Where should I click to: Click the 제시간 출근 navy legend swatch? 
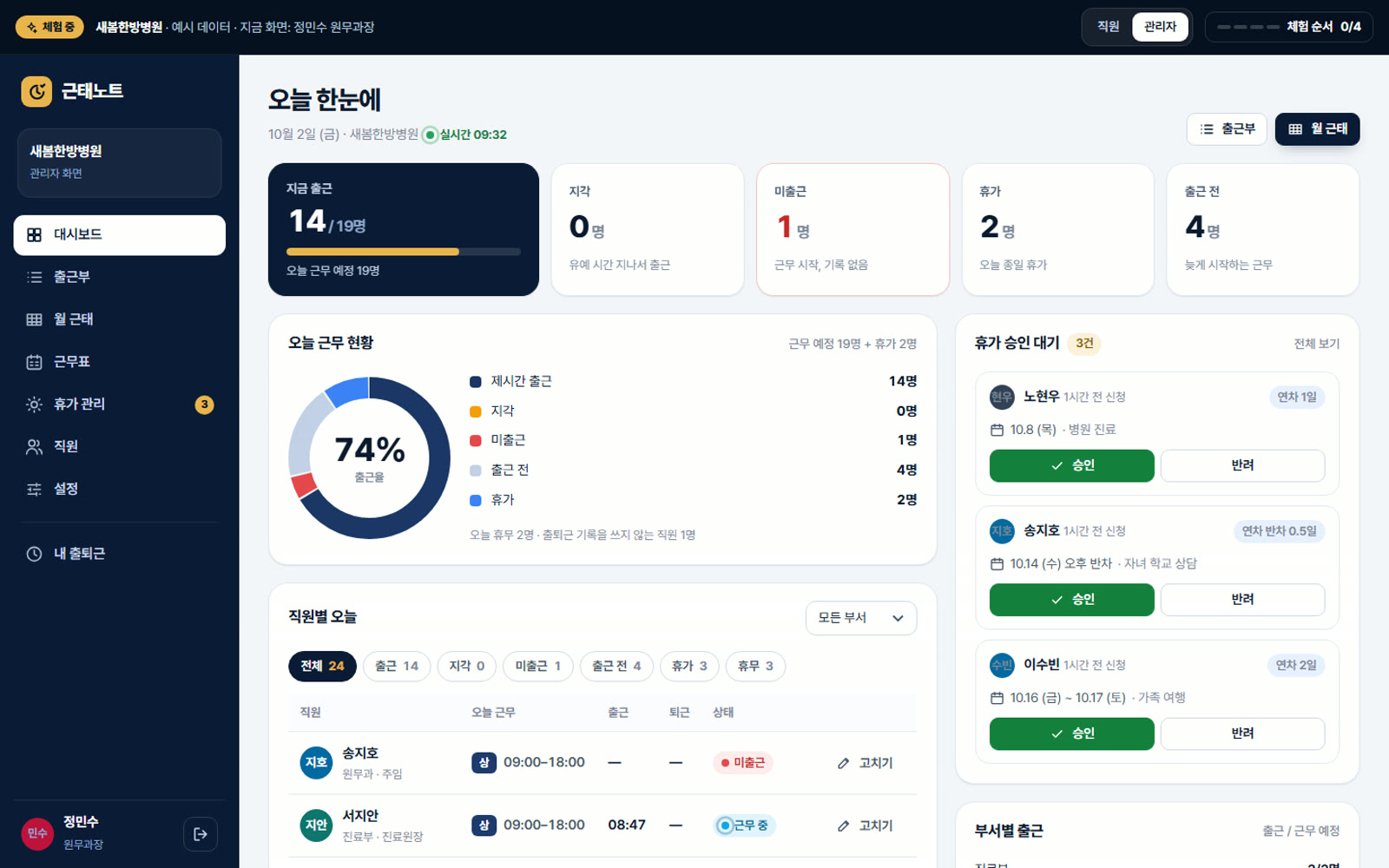pos(475,382)
